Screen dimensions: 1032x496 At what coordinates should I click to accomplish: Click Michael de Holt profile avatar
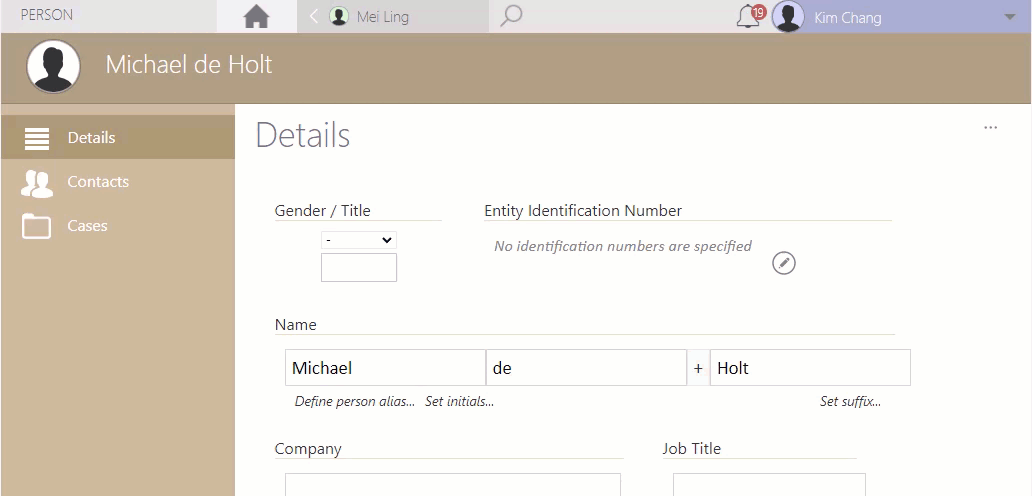(53, 66)
